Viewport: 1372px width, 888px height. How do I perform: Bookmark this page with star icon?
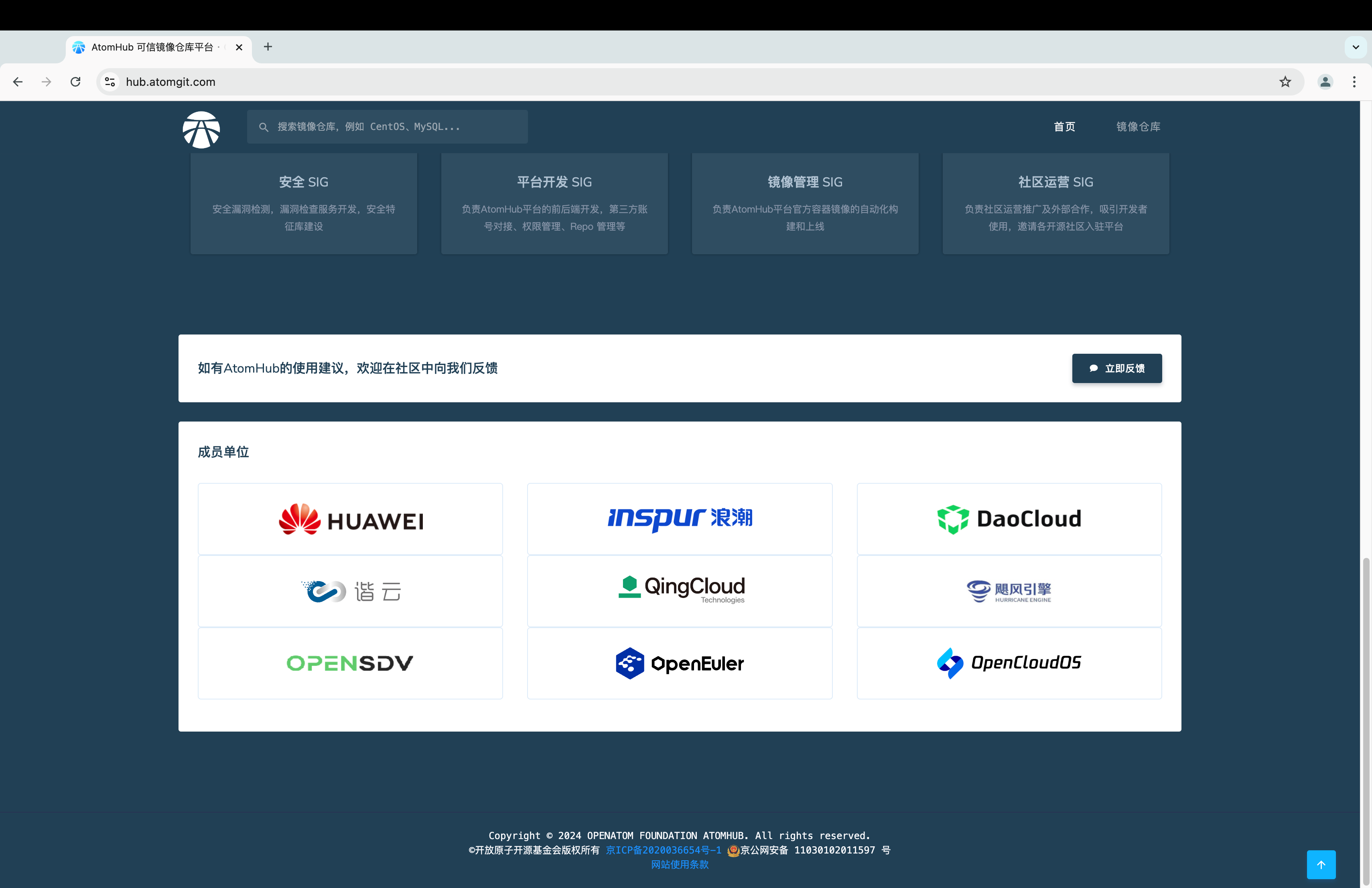tap(1285, 82)
